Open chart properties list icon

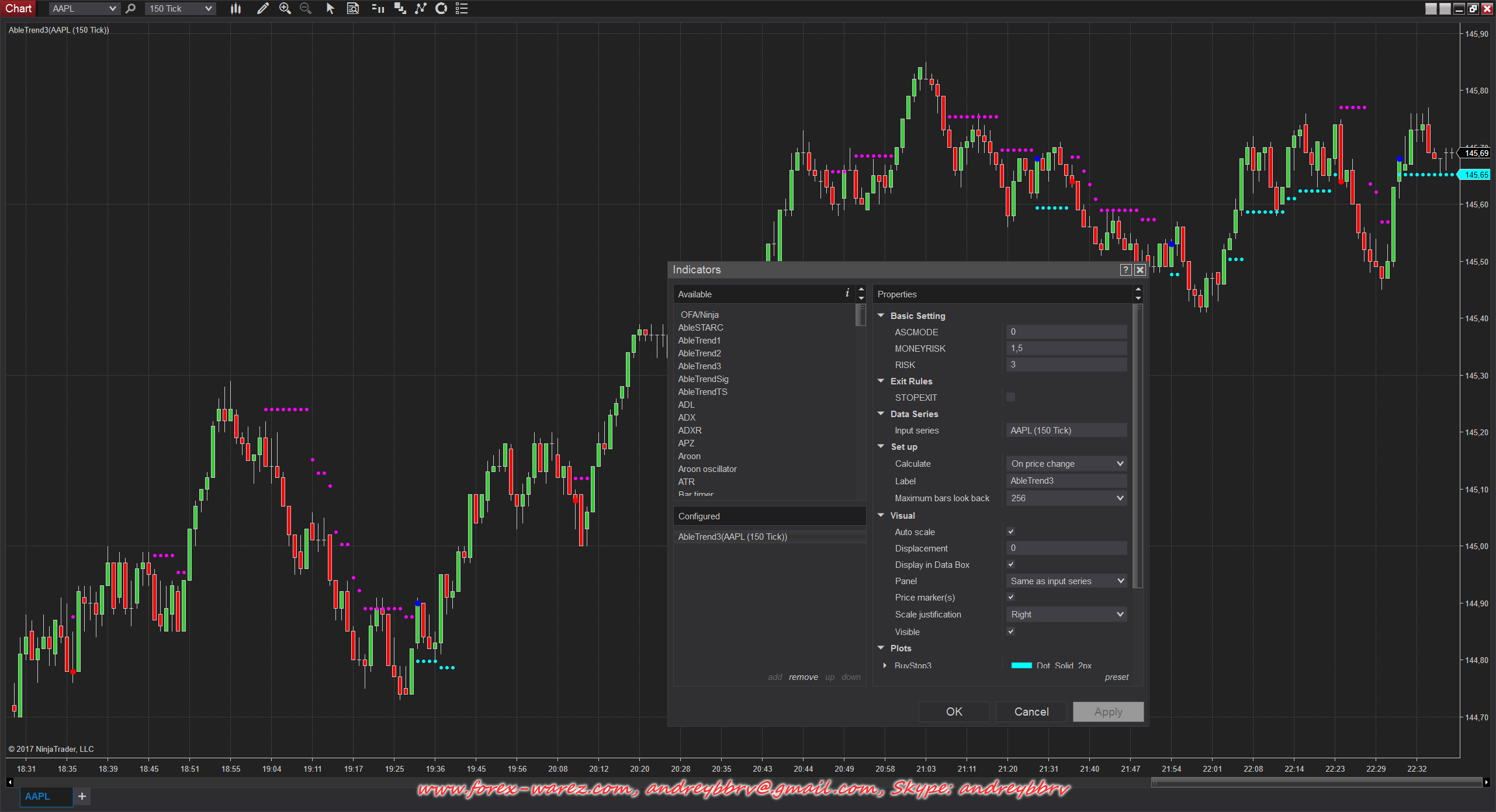tap(462, 8)
